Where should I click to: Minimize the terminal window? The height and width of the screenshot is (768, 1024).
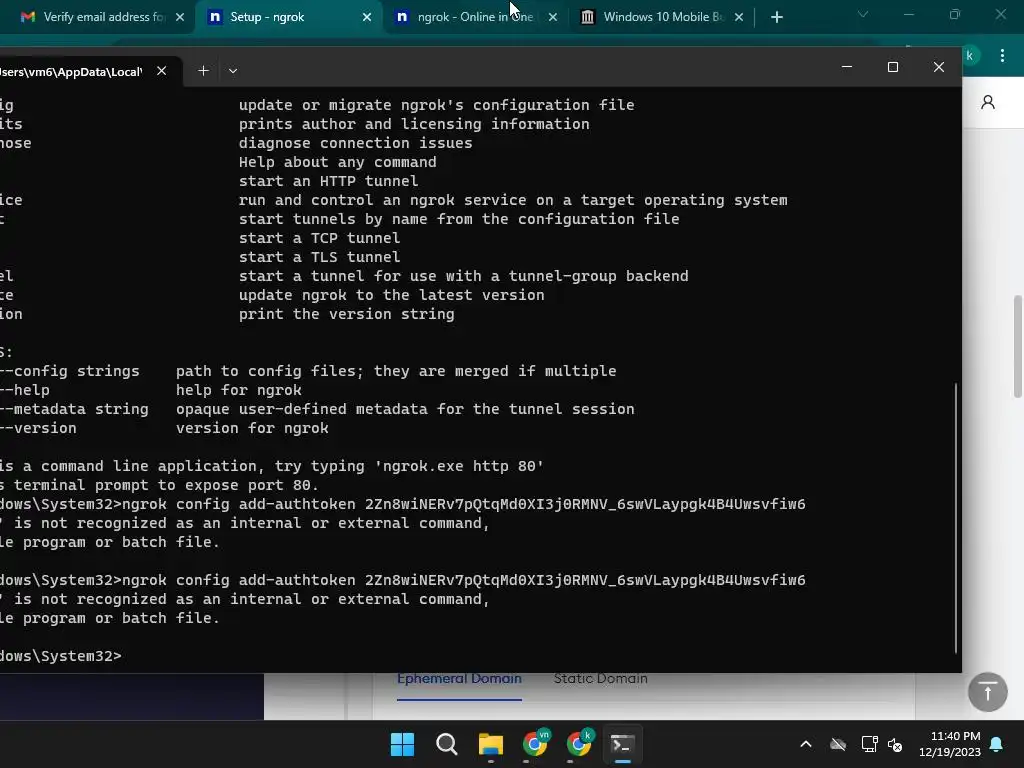tap(847, 67)
